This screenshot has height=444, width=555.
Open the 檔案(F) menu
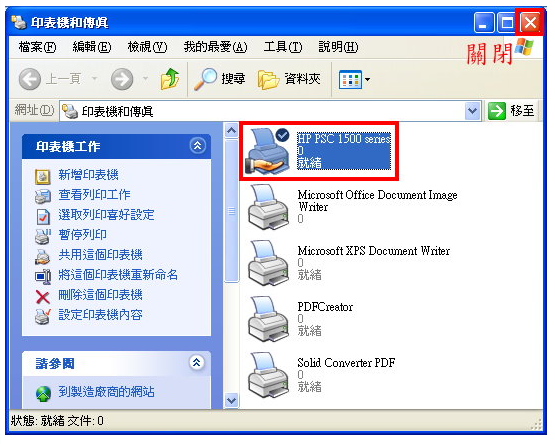point(37,47)
